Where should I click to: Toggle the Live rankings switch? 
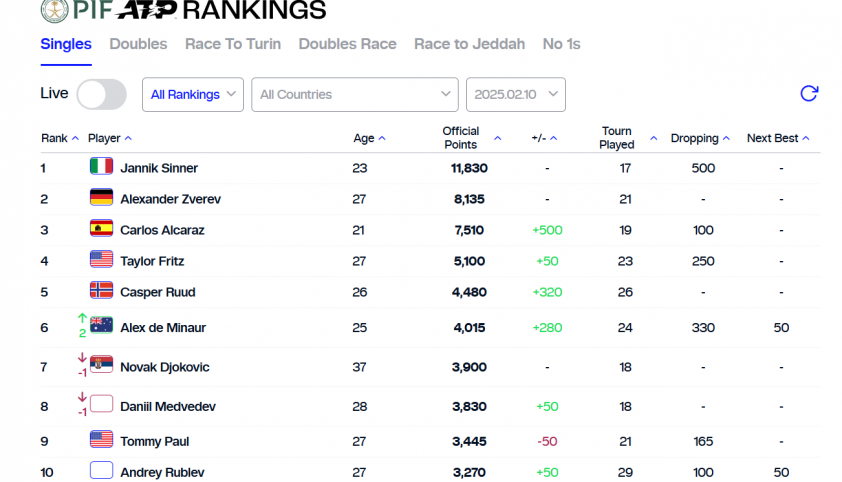[101, 94]
